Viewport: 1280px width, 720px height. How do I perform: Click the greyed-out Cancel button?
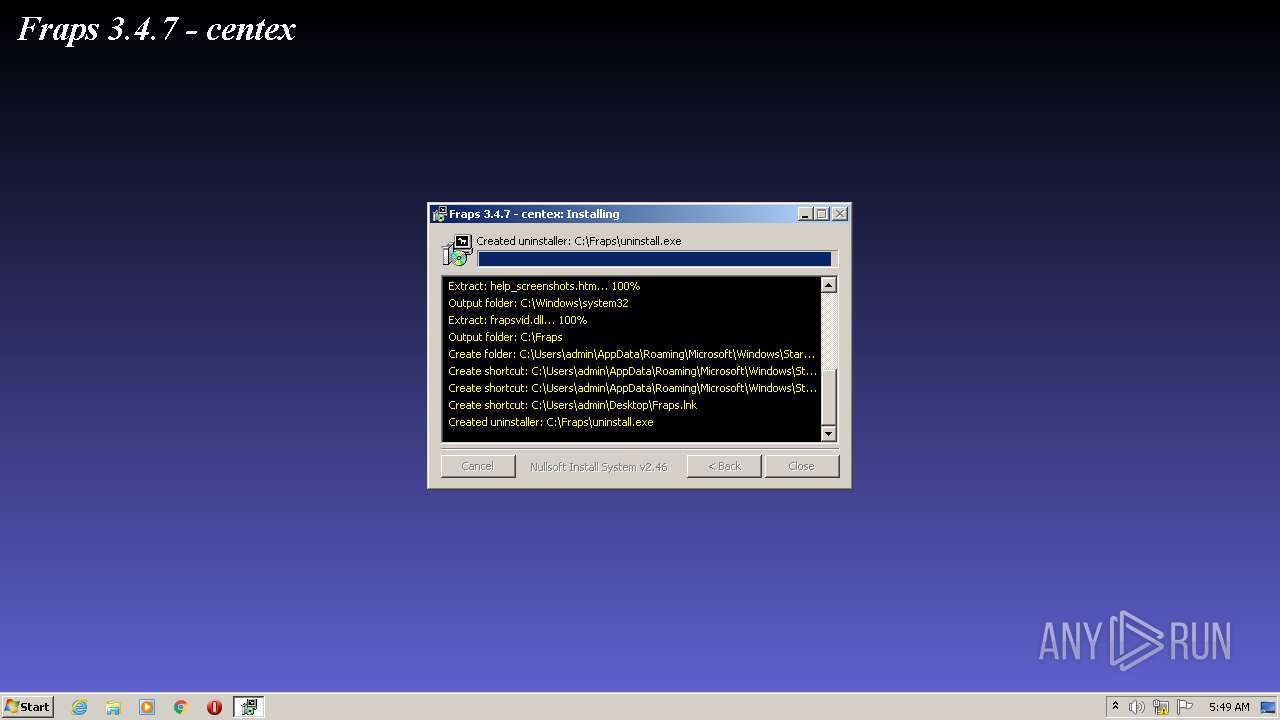coord(478,466)
